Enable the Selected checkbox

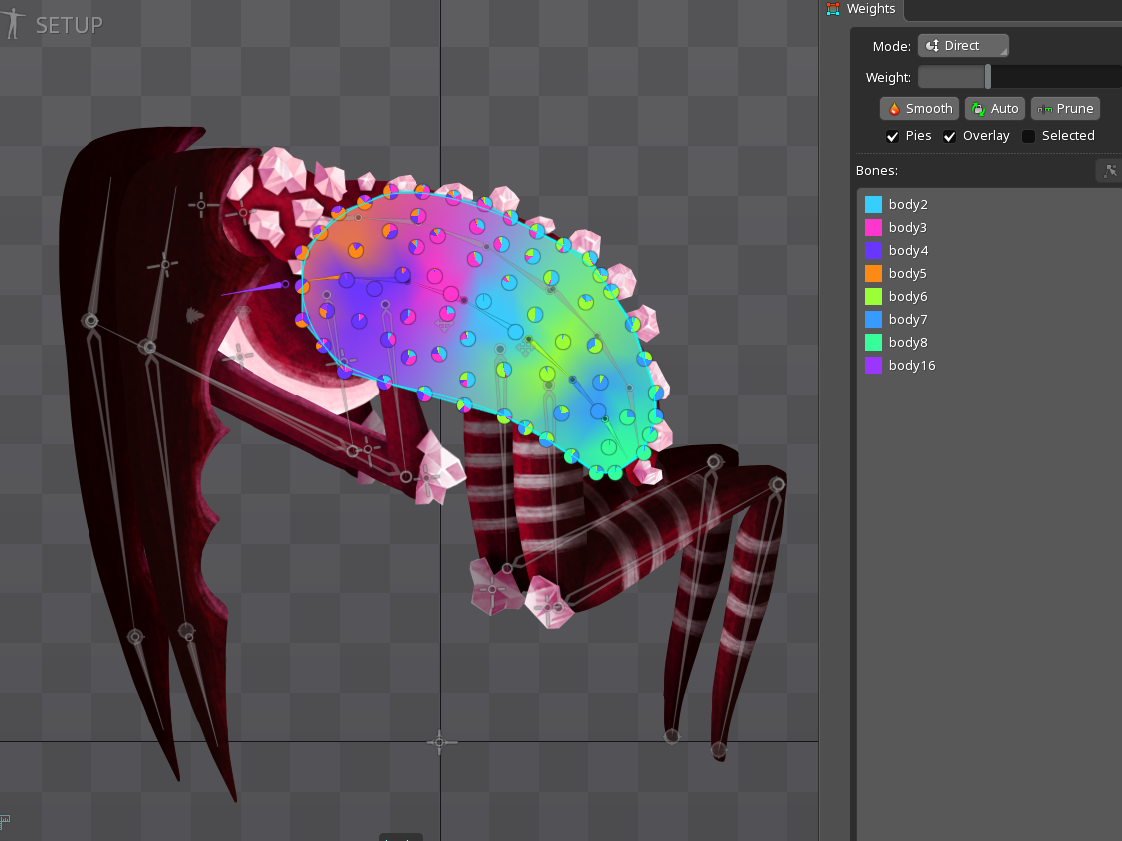1028,136
